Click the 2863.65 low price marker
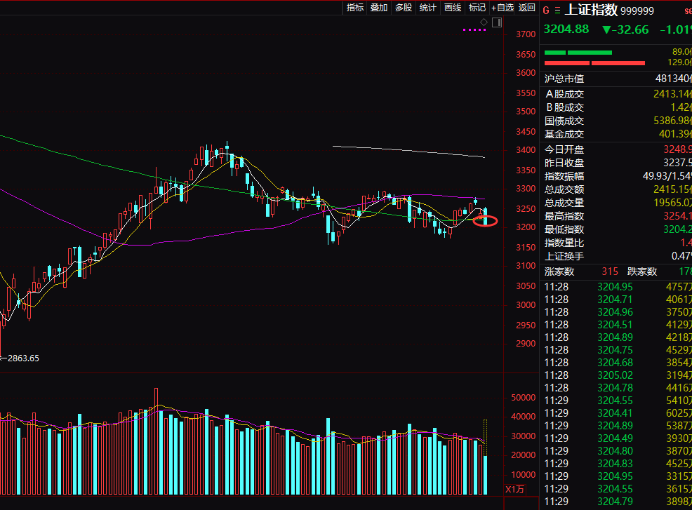Image resolution: width=693 pixels, height=511 pixels. [x=23, y=358]
